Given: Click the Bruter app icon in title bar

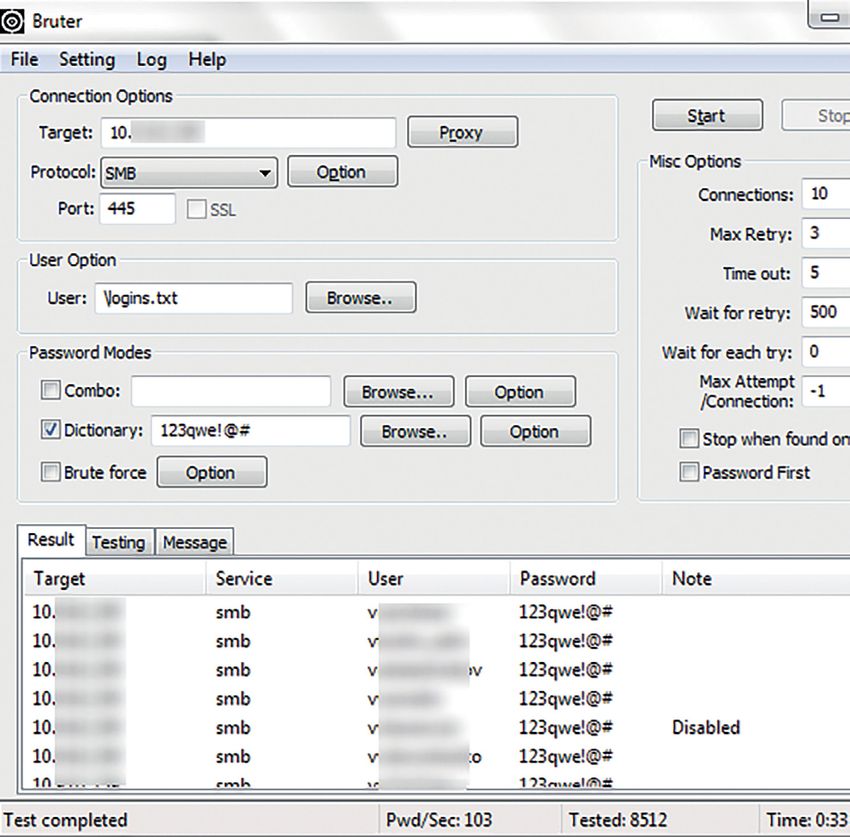Looking at the screenshot, I should point(11,21).
